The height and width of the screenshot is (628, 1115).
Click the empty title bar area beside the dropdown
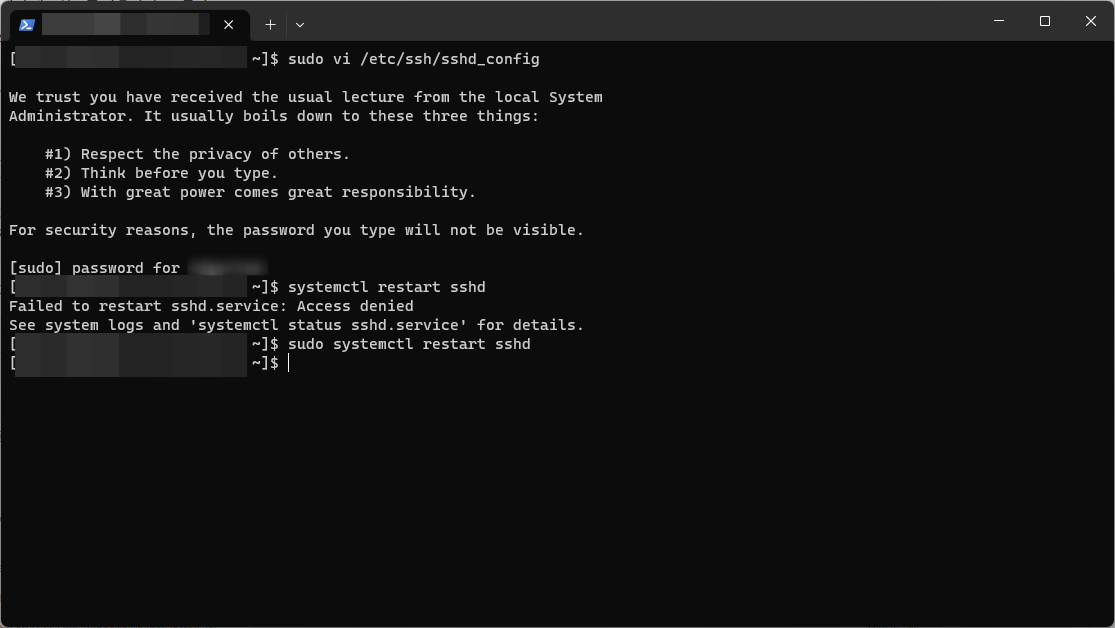(640, 21)
